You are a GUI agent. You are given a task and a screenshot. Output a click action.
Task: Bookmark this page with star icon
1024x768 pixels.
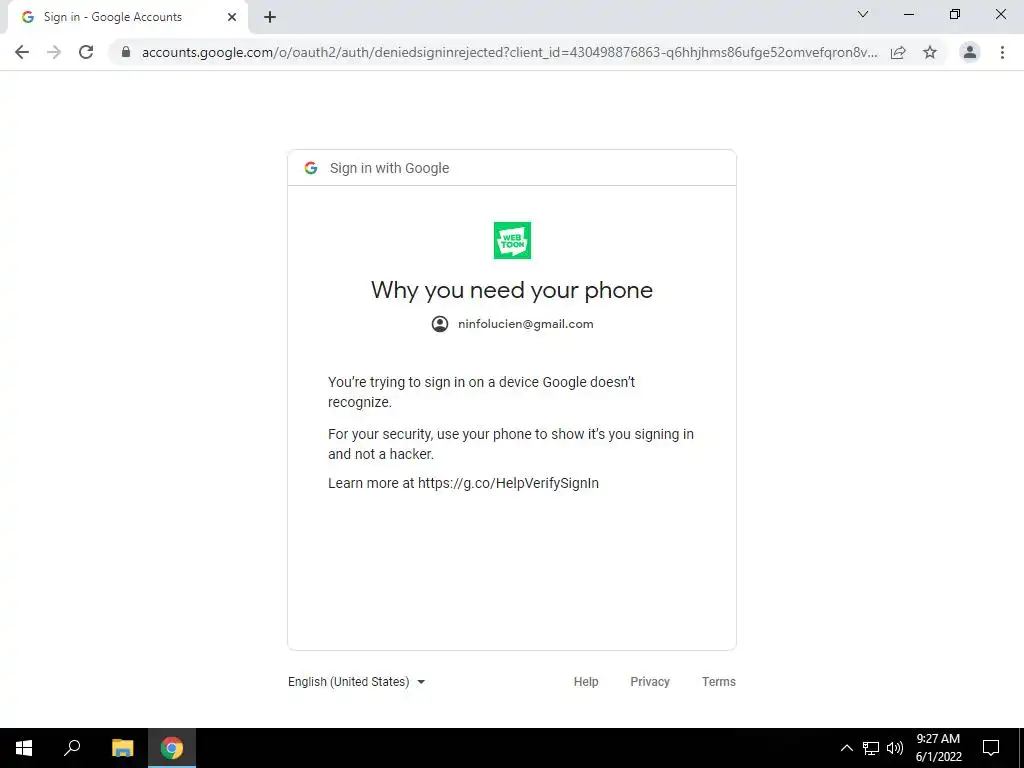(930, 52)
